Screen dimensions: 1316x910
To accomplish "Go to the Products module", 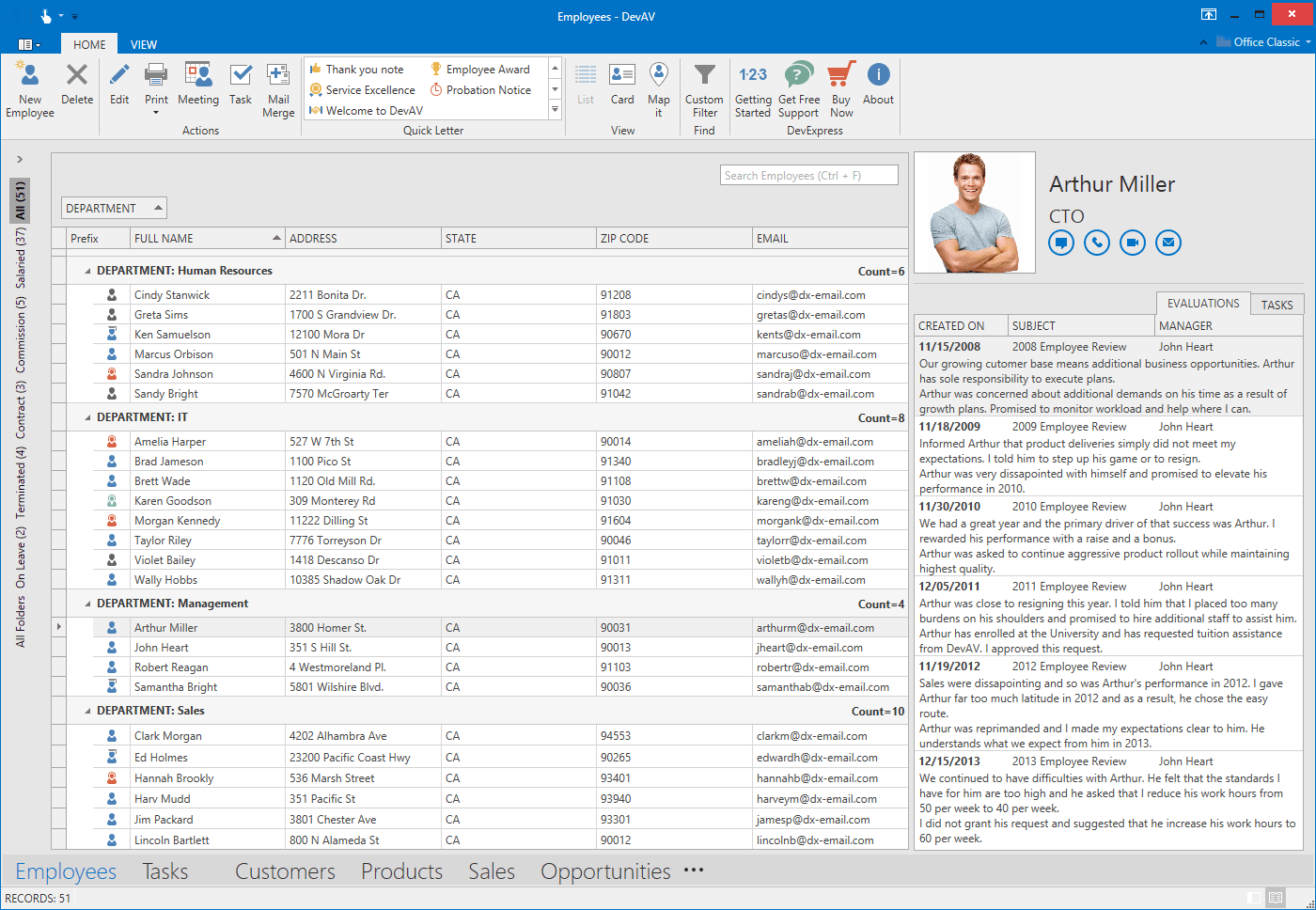I will click(x=401, y=871).
